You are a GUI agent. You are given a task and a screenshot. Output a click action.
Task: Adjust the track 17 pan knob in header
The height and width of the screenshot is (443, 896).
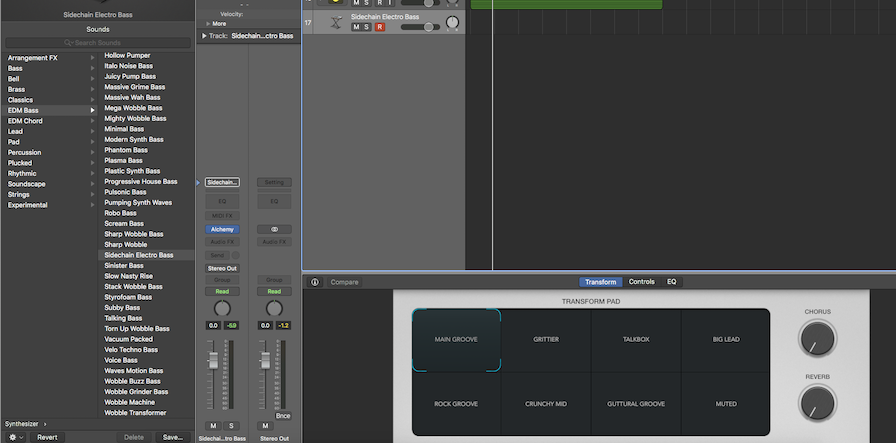click(x=452, y=23)
